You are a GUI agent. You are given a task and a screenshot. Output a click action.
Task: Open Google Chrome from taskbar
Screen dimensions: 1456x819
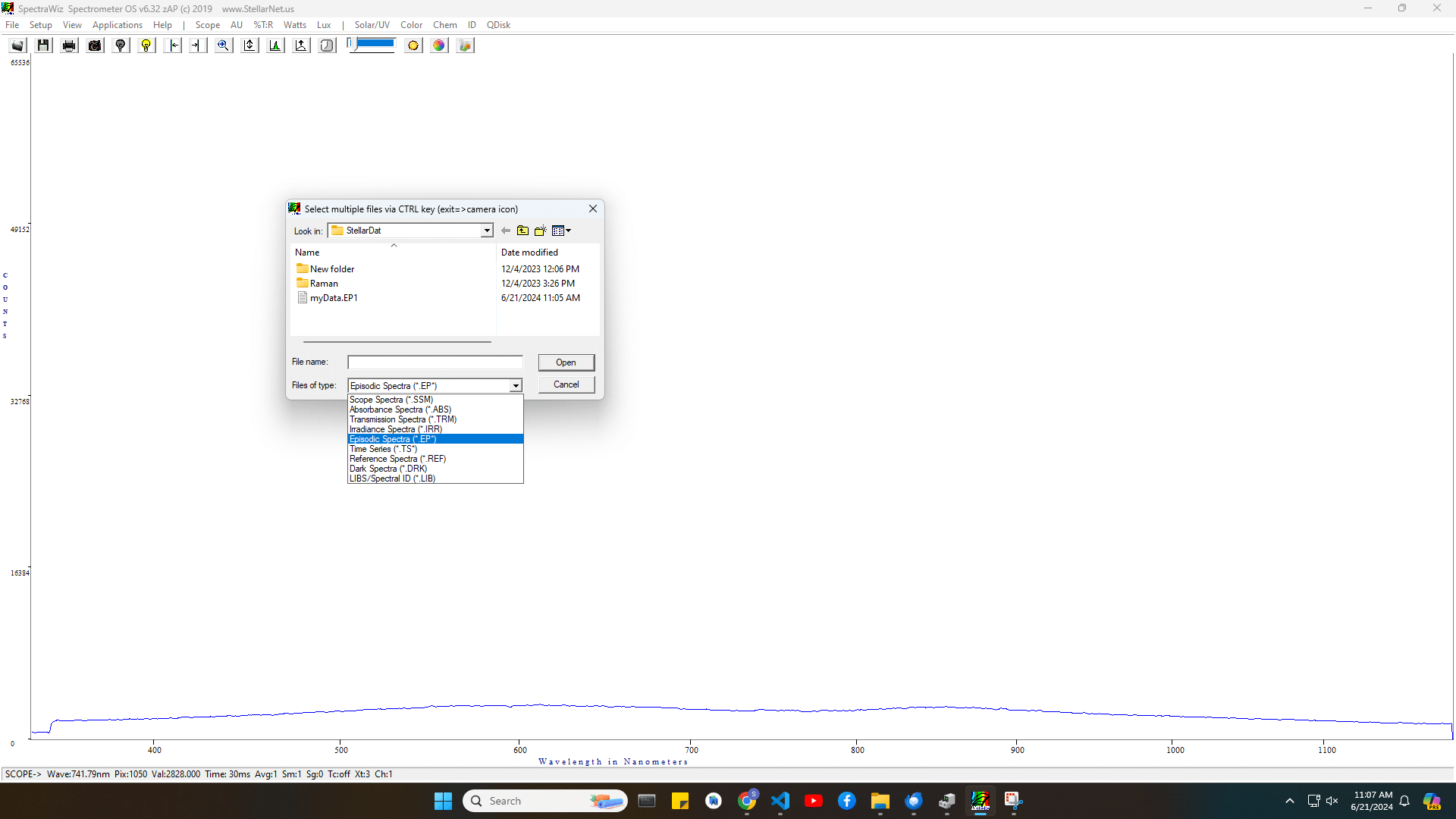tap(747, 801)
